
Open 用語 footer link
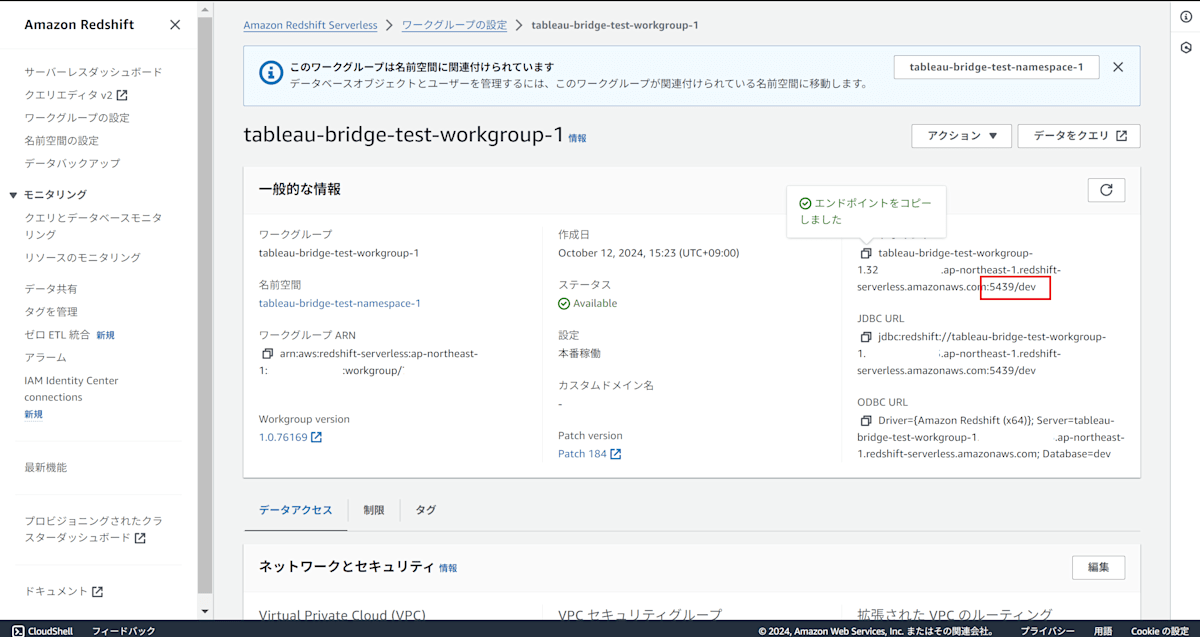tap(1103, 631)
